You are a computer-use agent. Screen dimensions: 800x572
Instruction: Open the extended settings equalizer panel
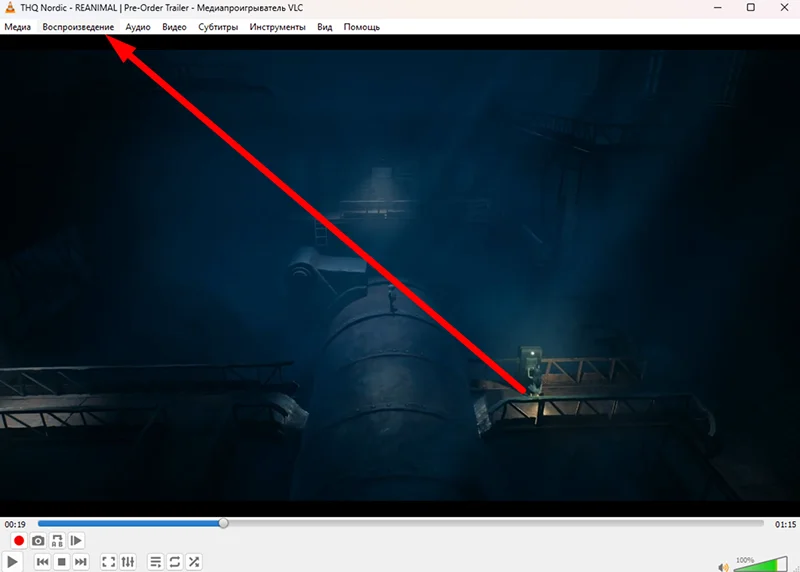(x=128, y=562)
